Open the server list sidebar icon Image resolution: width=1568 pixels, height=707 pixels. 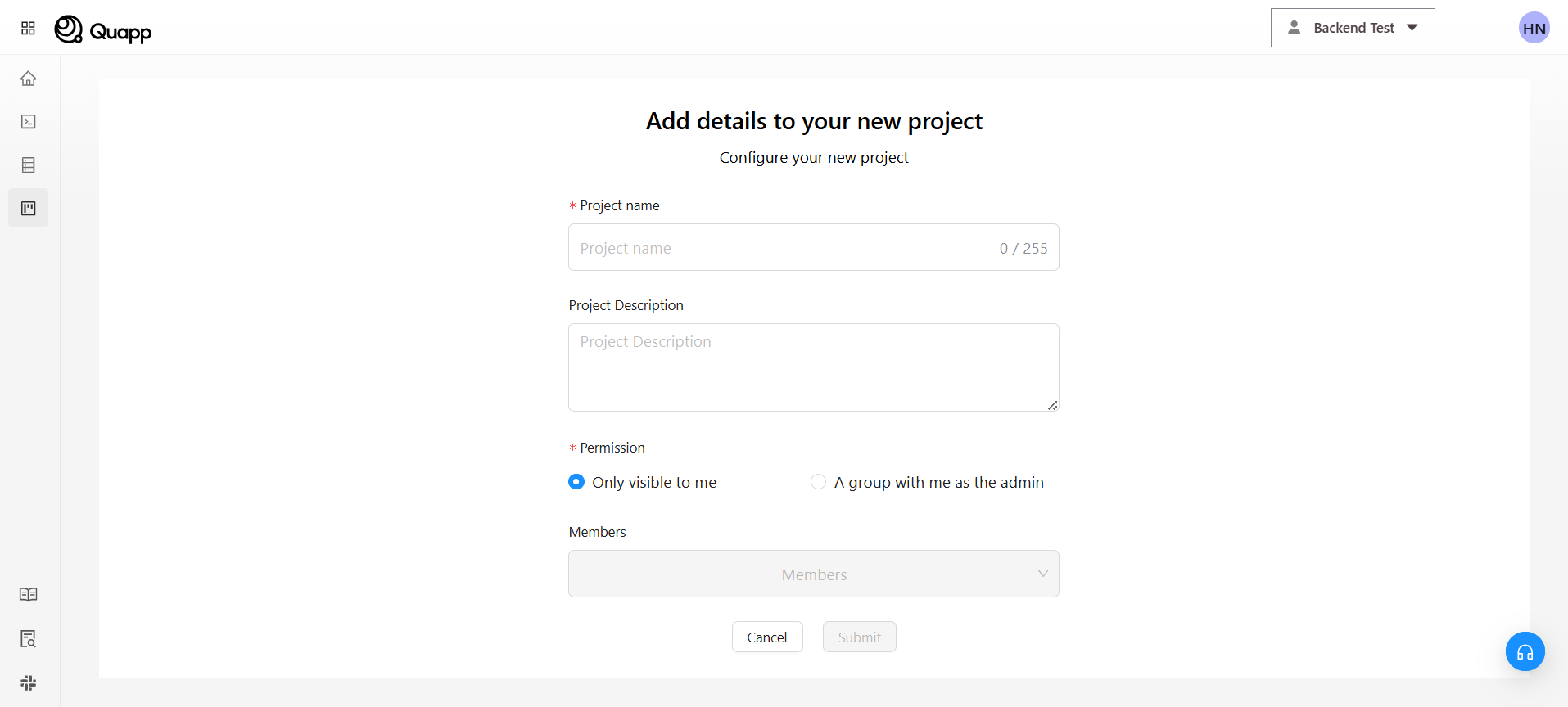(29, 165)
